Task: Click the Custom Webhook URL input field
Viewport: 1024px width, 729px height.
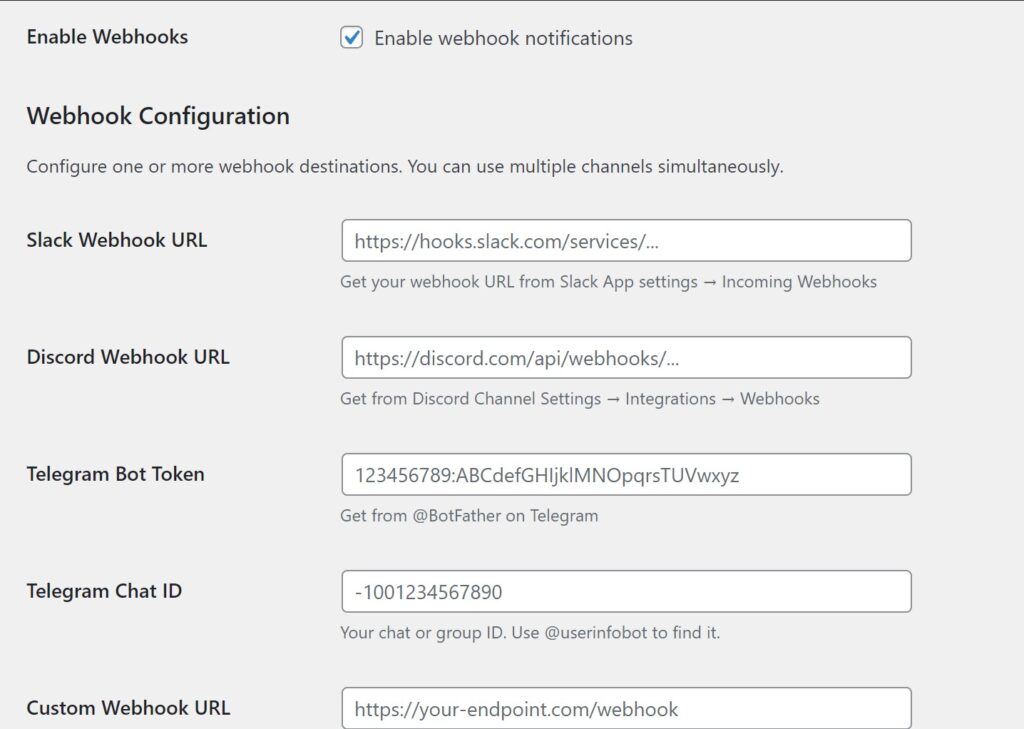Action: [x=627, y=708]
